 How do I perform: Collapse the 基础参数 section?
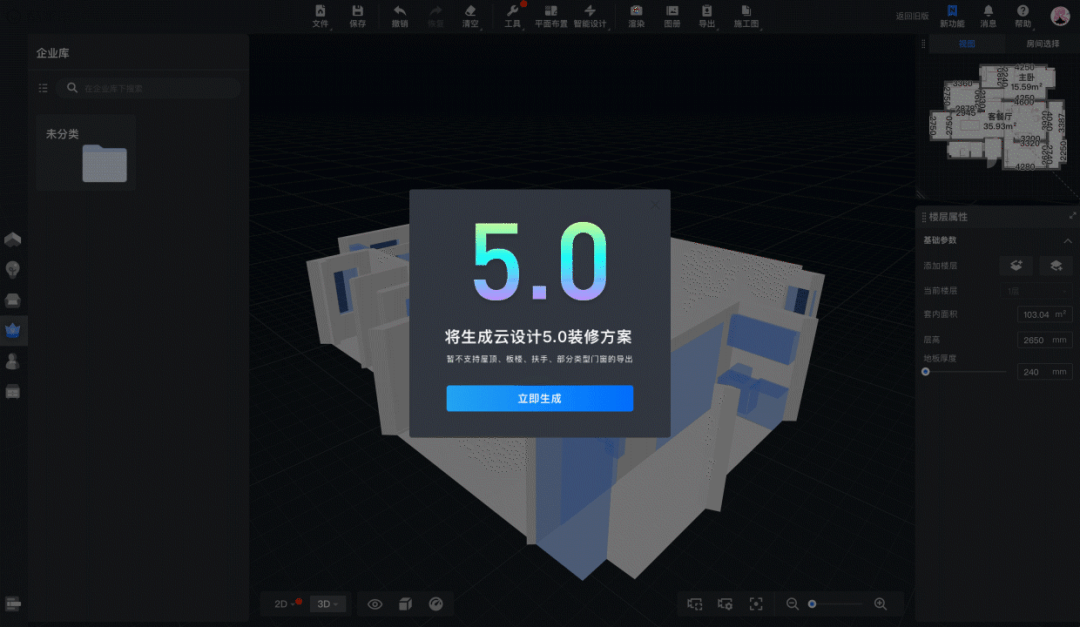click(1068, 240)
